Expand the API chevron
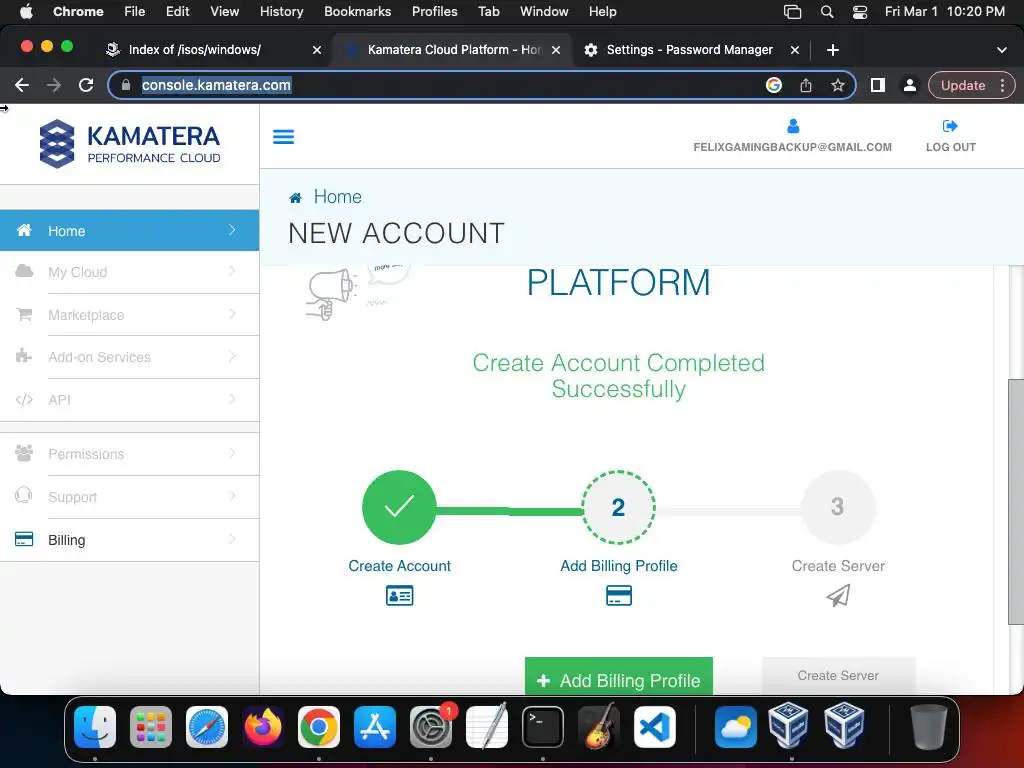Image resolution: width=1024 pixels, height=768 pixels. click(232, 399)
